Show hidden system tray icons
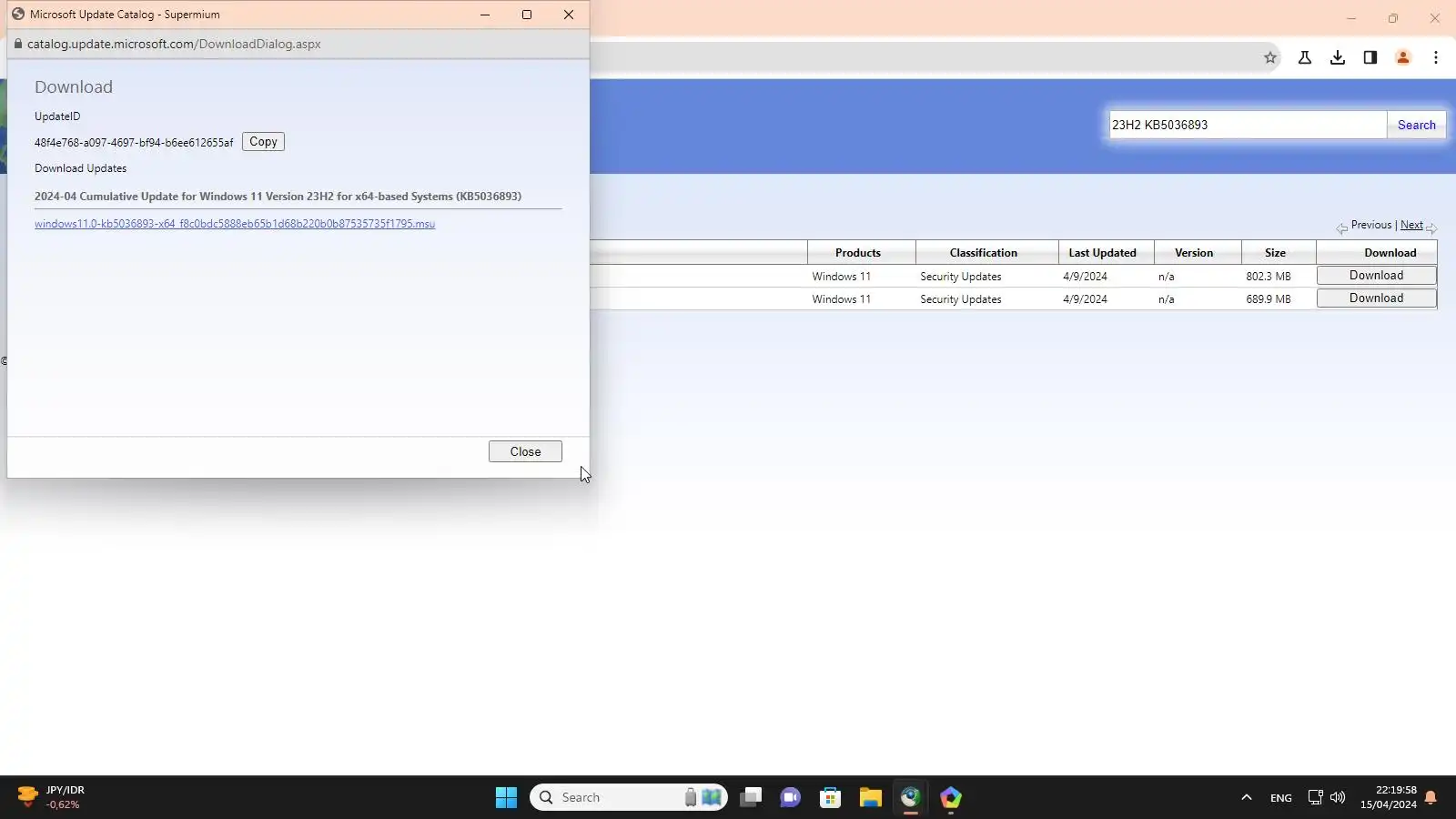Viewport: 1456px width, 819px height. click(x=1246, y=797)
